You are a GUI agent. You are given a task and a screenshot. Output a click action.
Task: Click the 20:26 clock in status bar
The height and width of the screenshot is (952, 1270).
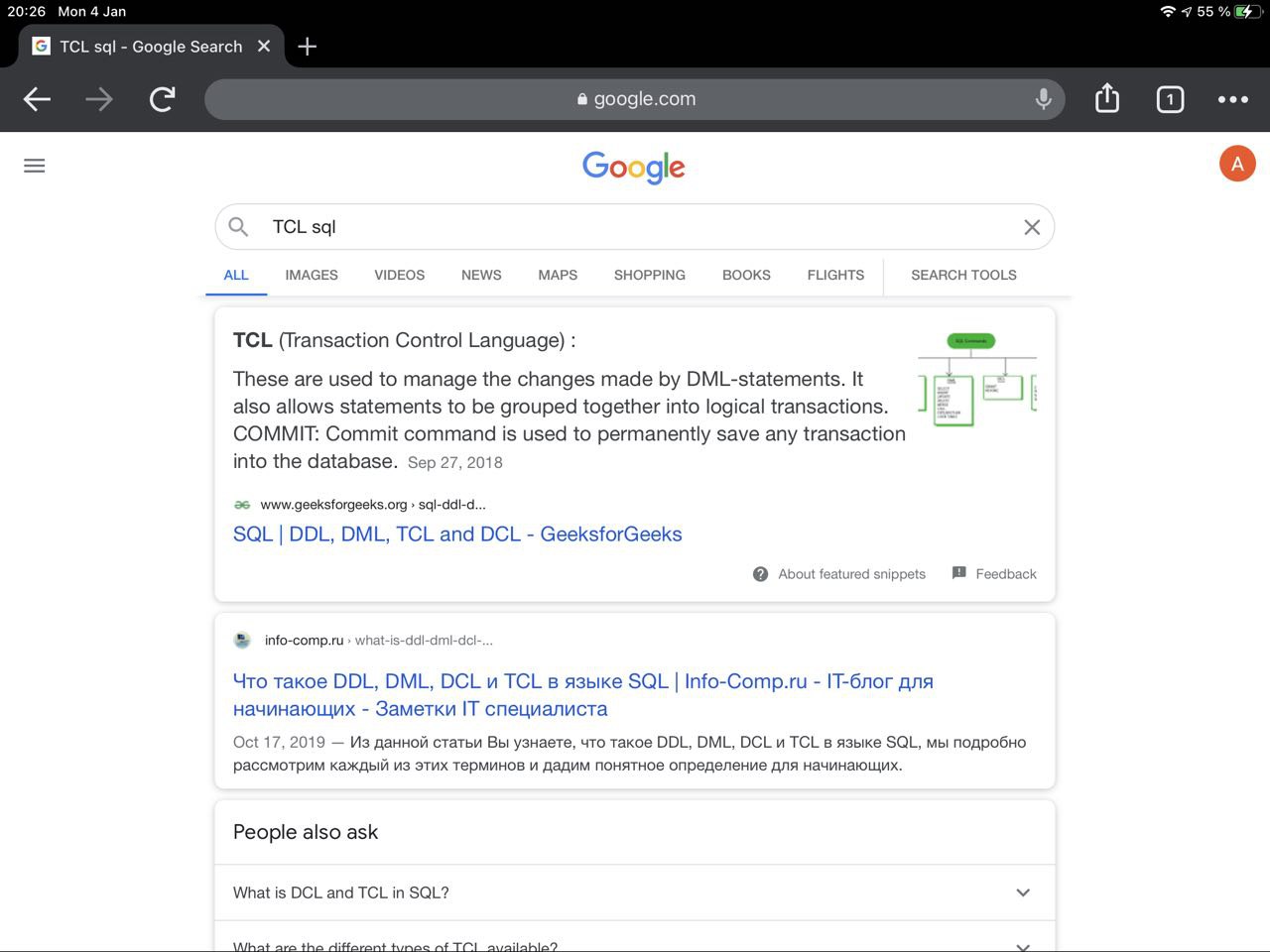coord(27,11)
